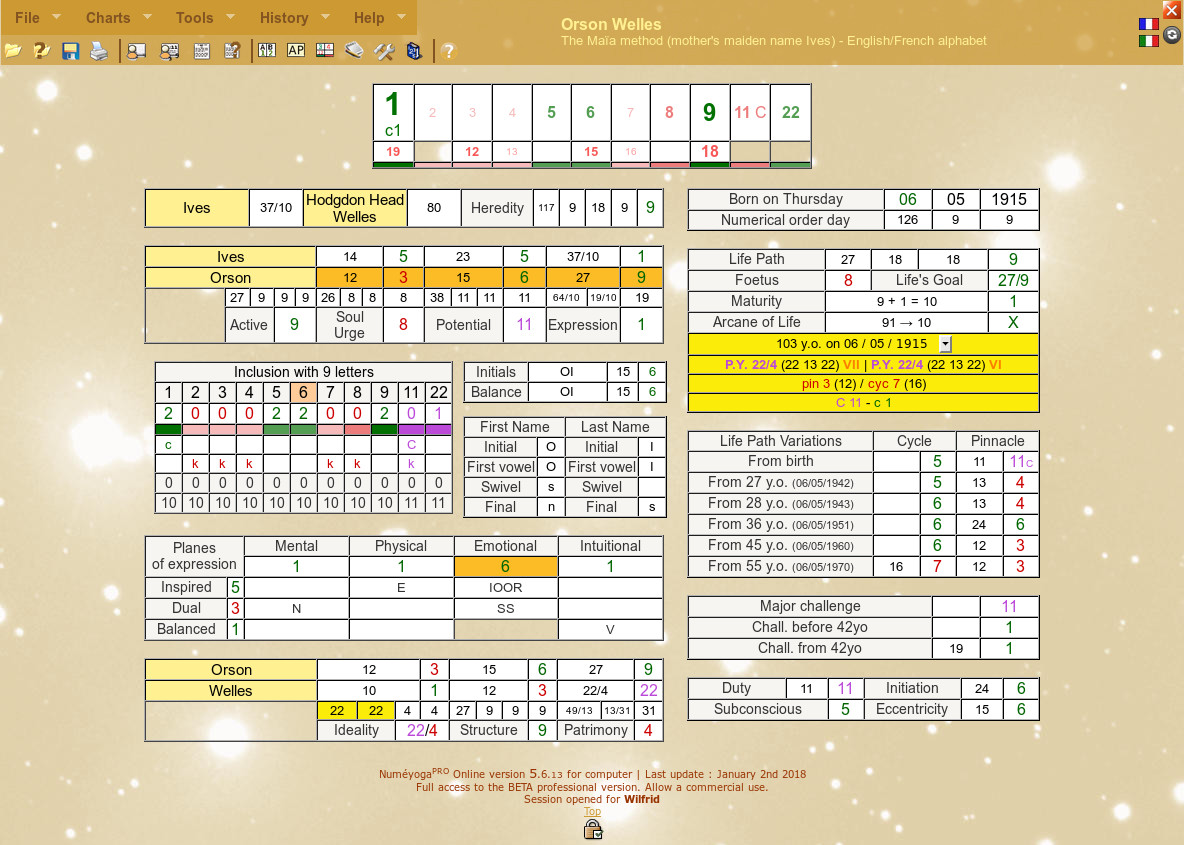Open the File menu
Image resolution: width=1184 pixels, height=845 pixels.
pos(27,17)
